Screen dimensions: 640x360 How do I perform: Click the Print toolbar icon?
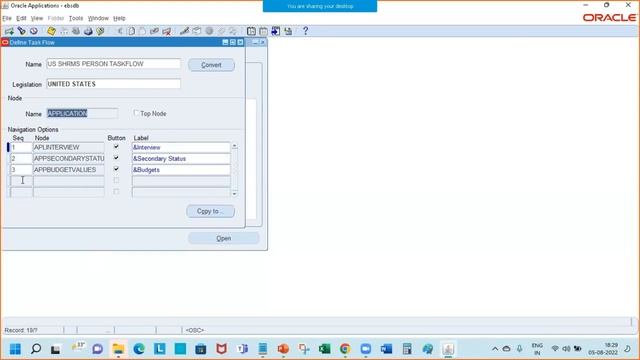pos(88,31)
